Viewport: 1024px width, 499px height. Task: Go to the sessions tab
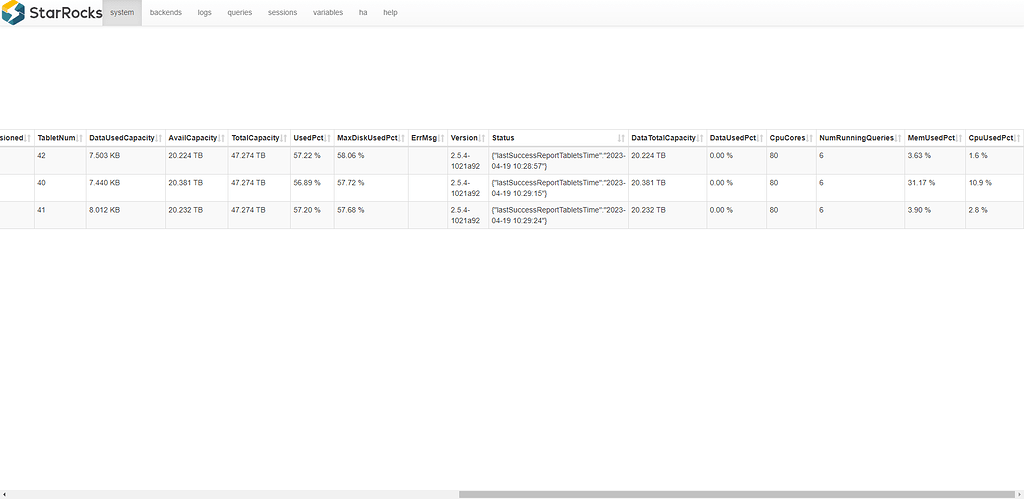pyautogui.click(x=282, y=13)
